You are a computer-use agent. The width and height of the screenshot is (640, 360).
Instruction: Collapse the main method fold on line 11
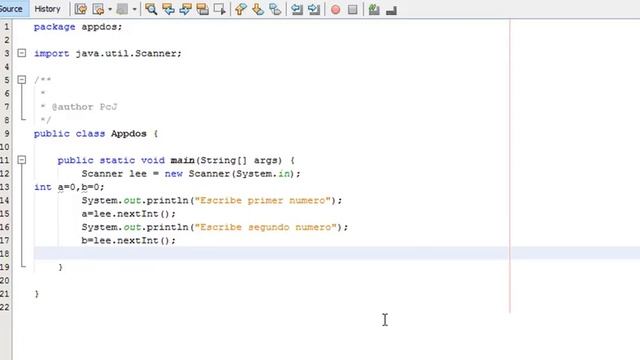coord(22,160)
